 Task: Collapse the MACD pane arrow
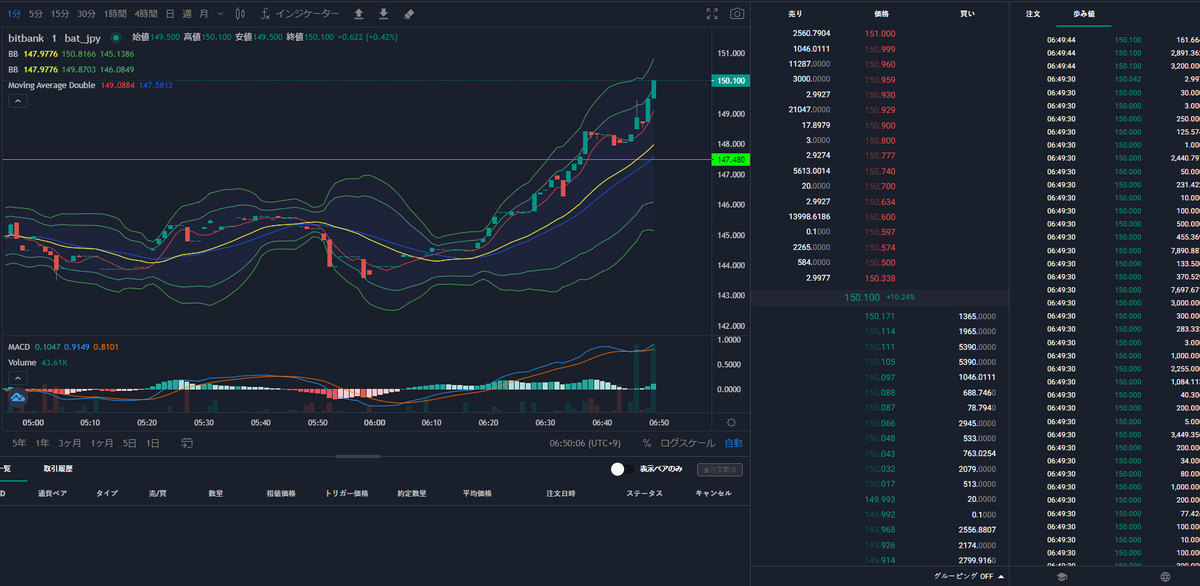(17, 378)
